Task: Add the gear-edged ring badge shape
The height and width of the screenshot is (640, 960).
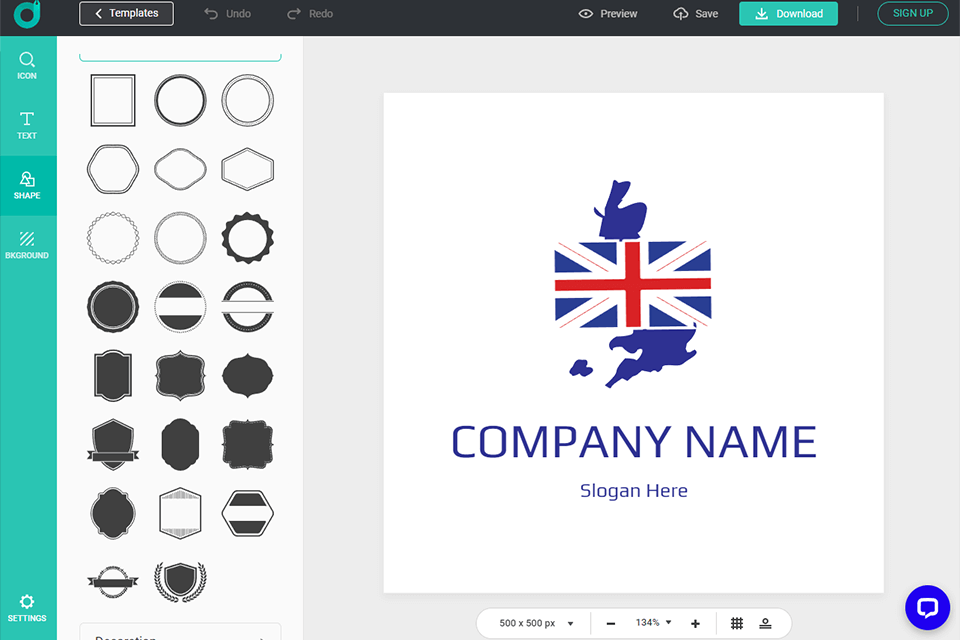Action: [247, 238]
